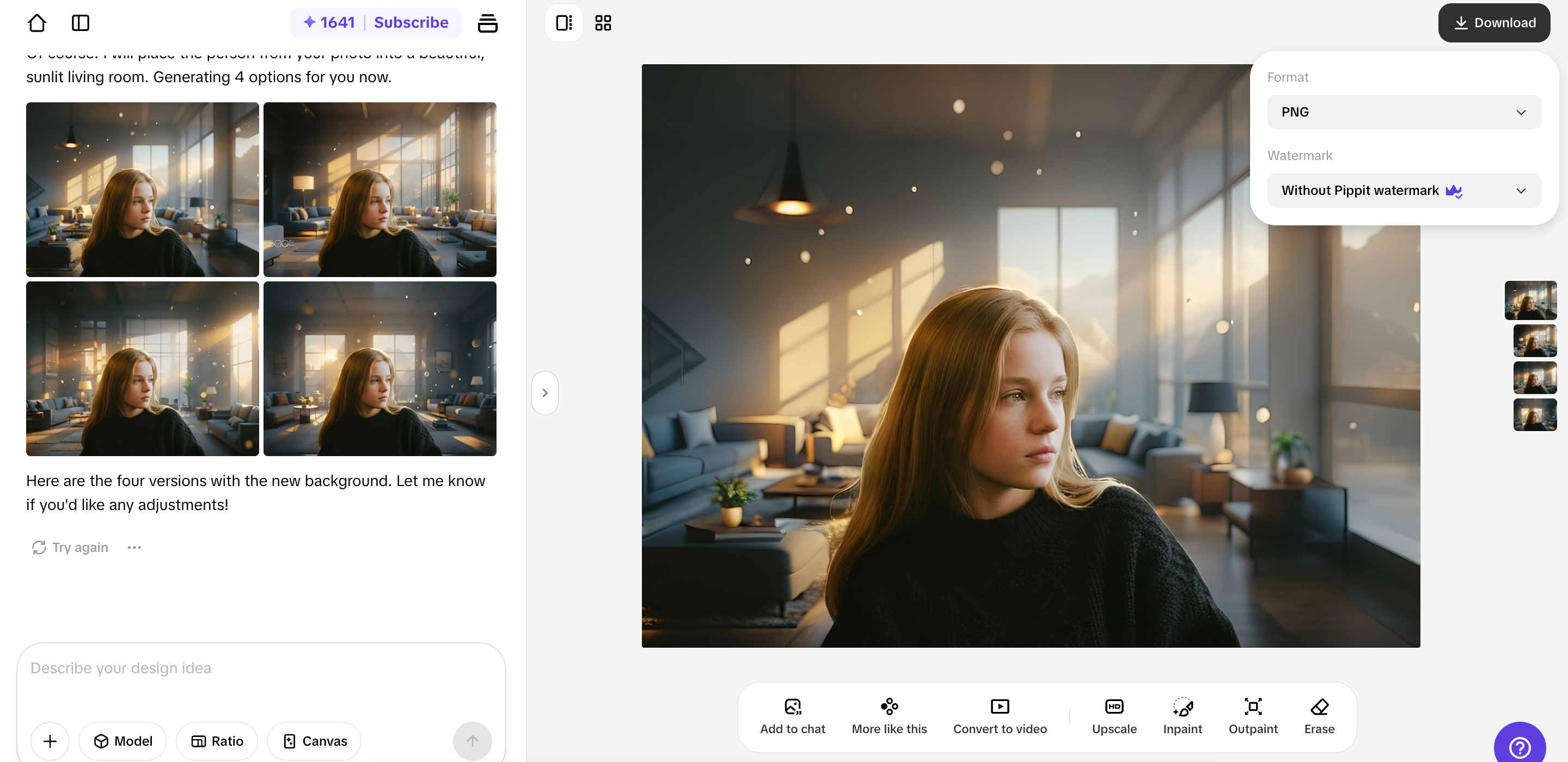This screenshot has height=762, width=1568.
Task: Toggle the sidebar panel open
Action: click(x=79, y=22)
